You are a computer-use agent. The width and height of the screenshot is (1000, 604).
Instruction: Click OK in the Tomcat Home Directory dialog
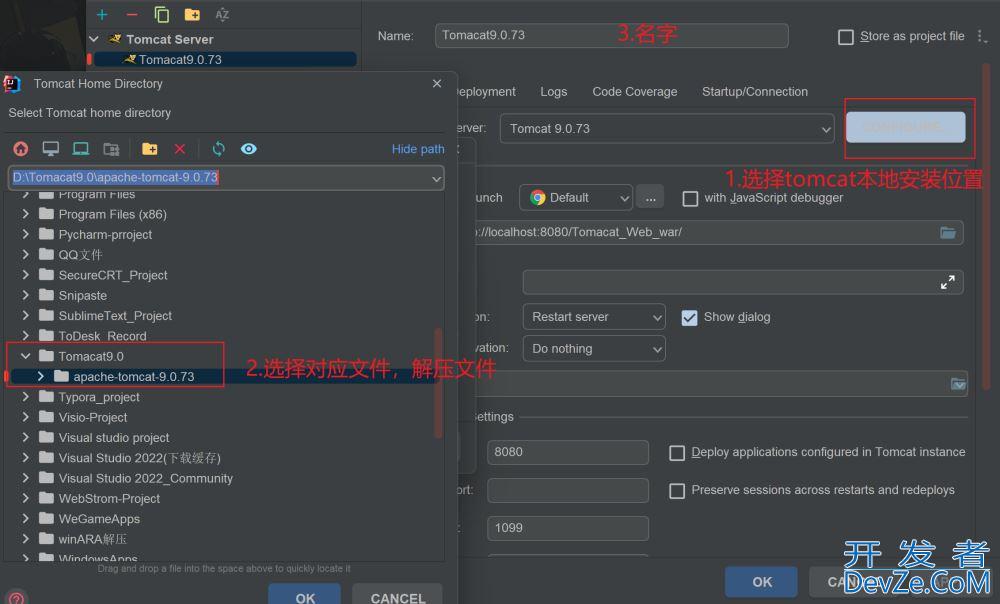304,594
